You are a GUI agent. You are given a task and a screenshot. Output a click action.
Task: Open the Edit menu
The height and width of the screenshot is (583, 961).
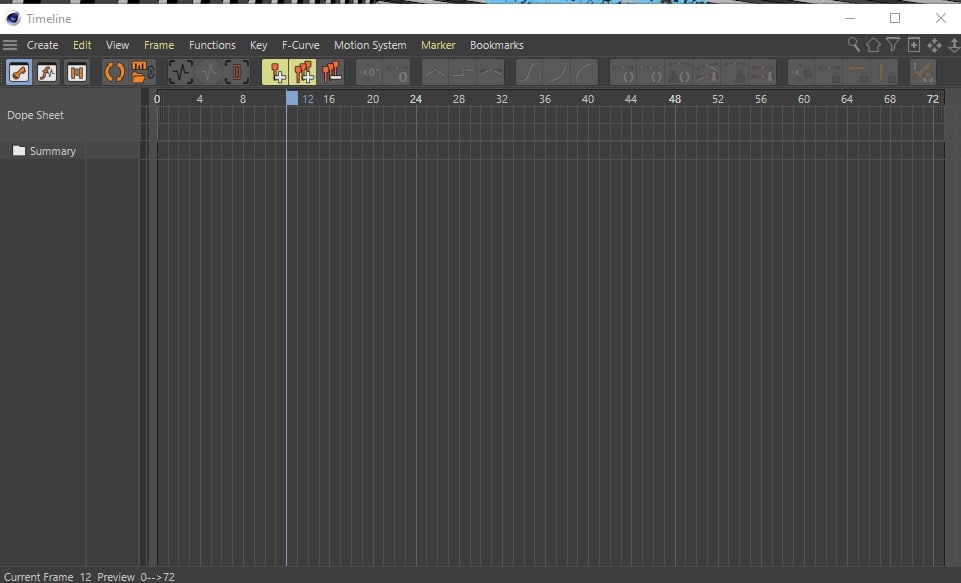(x=82, y=45)
